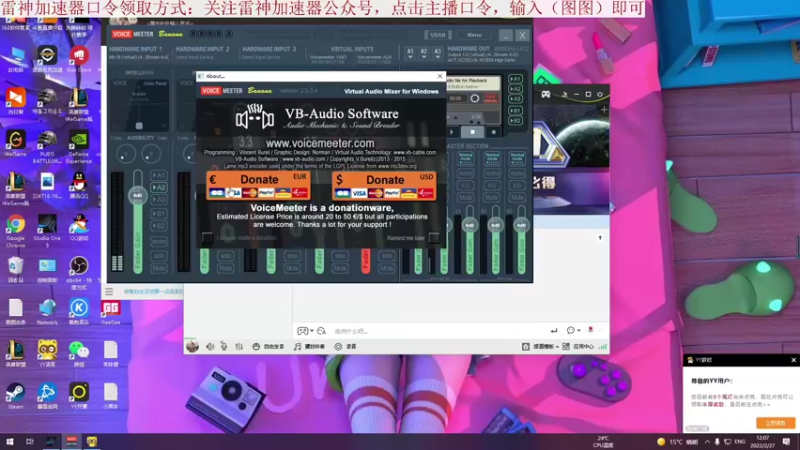Expand the A2 hardware output dropdown

(x=423, y=53)
